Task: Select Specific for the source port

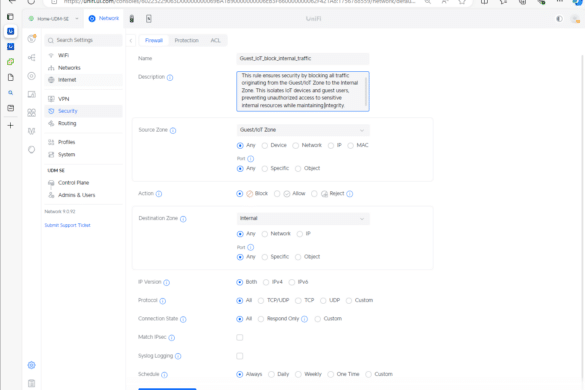Action: 265,169
